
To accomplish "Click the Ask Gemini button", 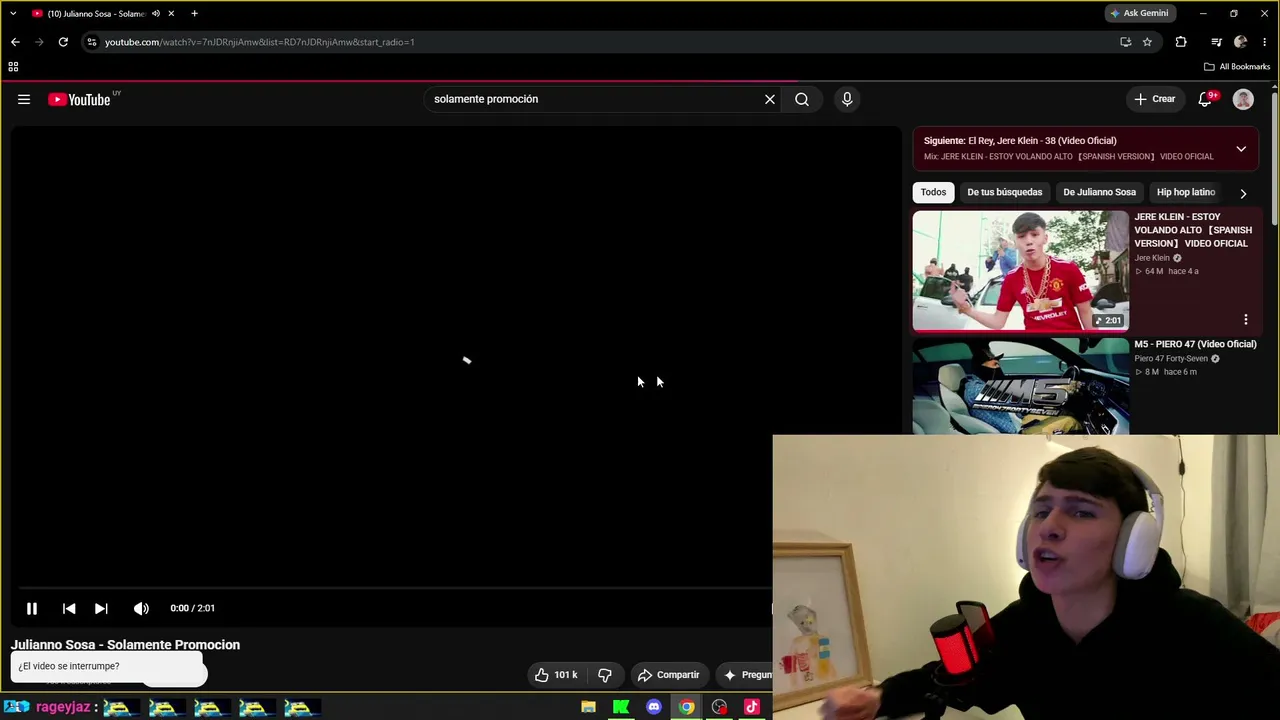I will (1139, 13).
